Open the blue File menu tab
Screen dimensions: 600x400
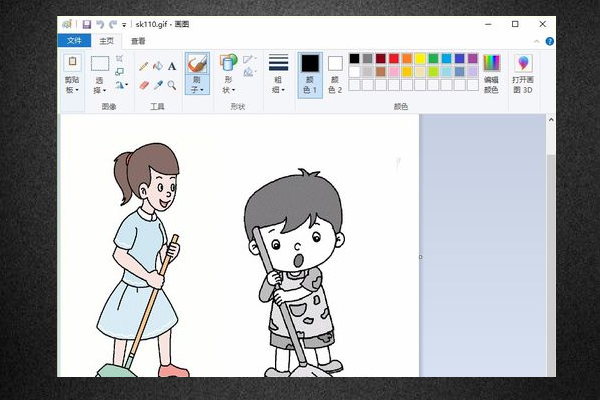coord(73,41)
